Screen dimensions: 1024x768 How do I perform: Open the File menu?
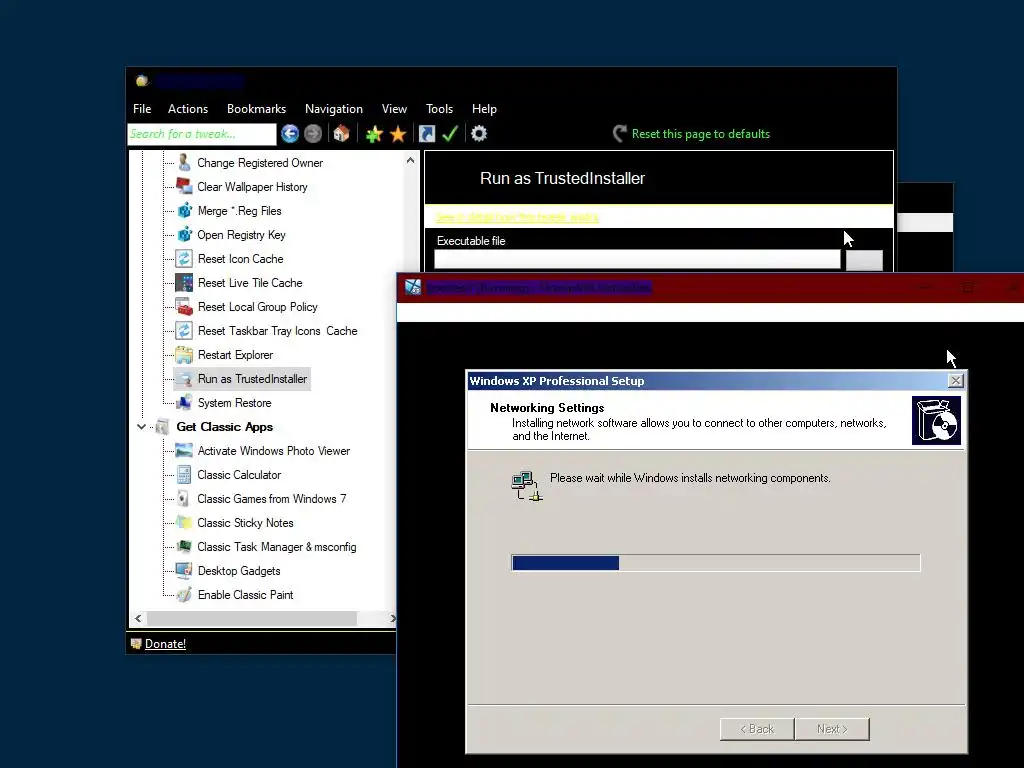pyautogui.click(x=142, y=109)
